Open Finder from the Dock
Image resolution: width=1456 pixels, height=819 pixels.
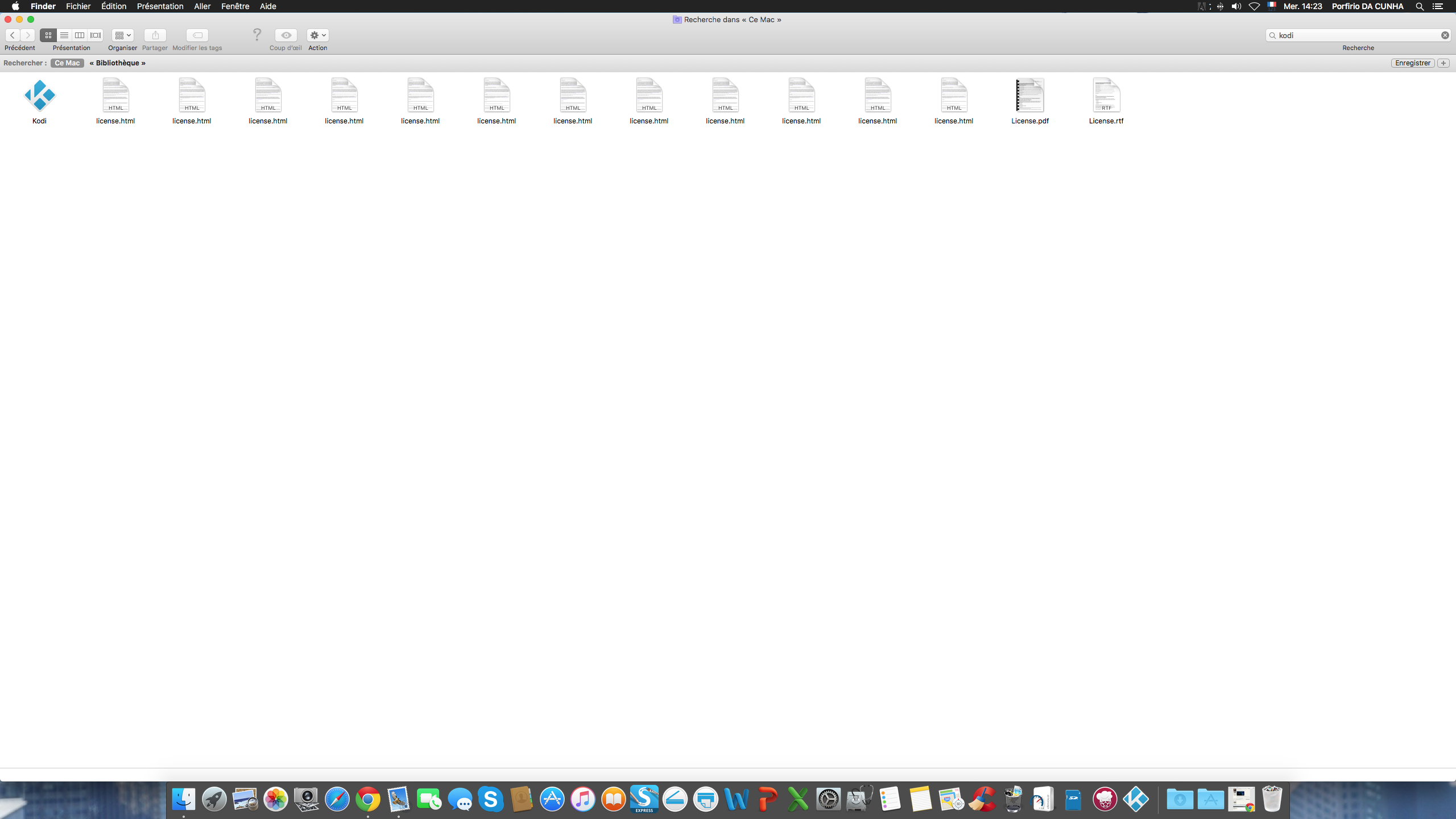(184, 799)
